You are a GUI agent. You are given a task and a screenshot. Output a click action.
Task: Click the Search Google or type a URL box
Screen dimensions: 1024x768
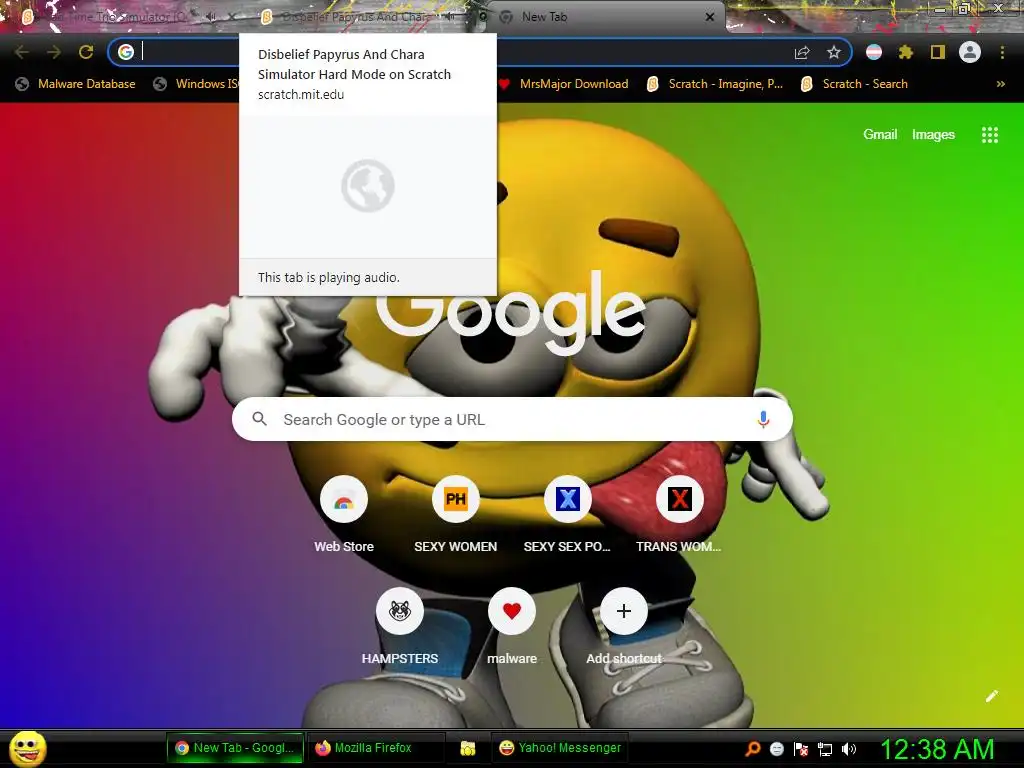point(513,419)
